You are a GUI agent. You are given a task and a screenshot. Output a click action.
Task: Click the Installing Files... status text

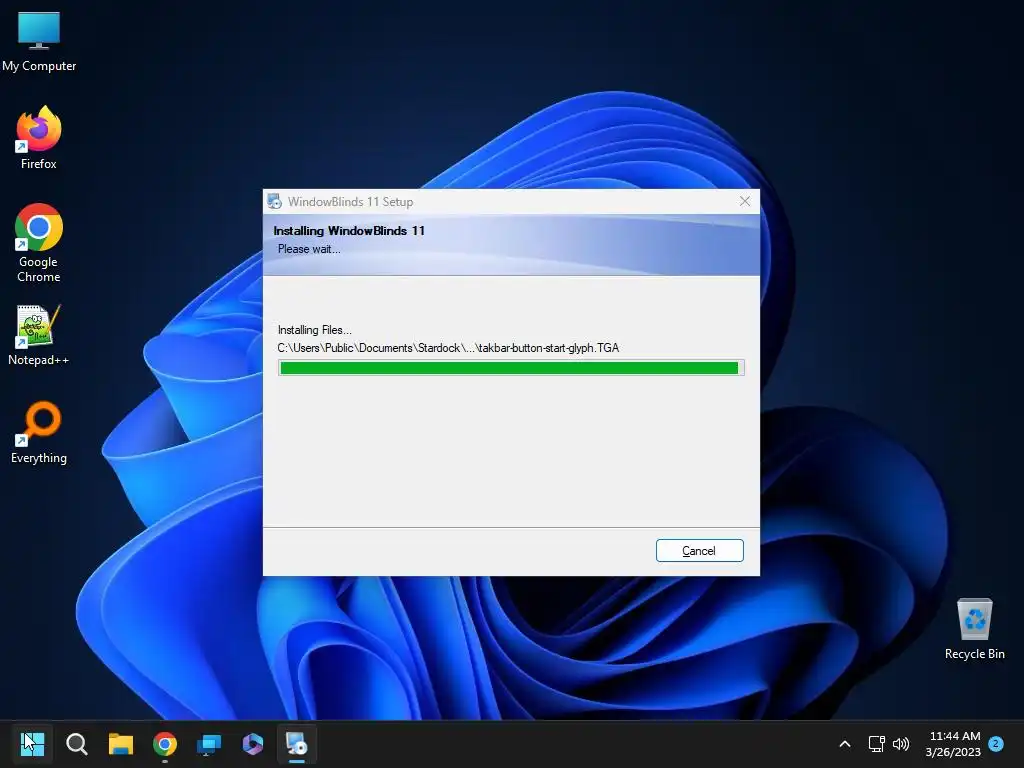tap(315, 330)
